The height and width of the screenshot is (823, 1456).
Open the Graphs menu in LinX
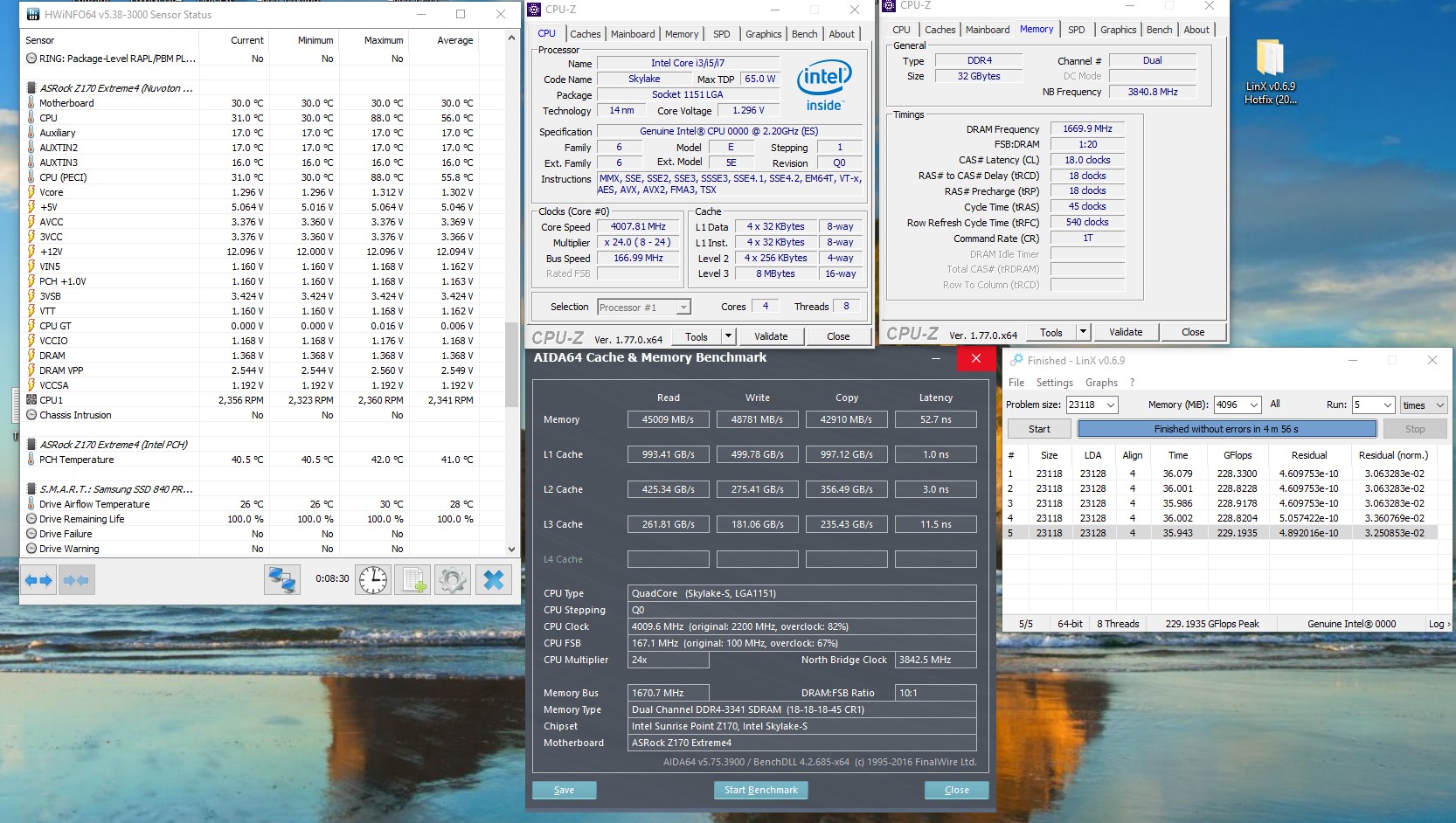coord(1101,383)
